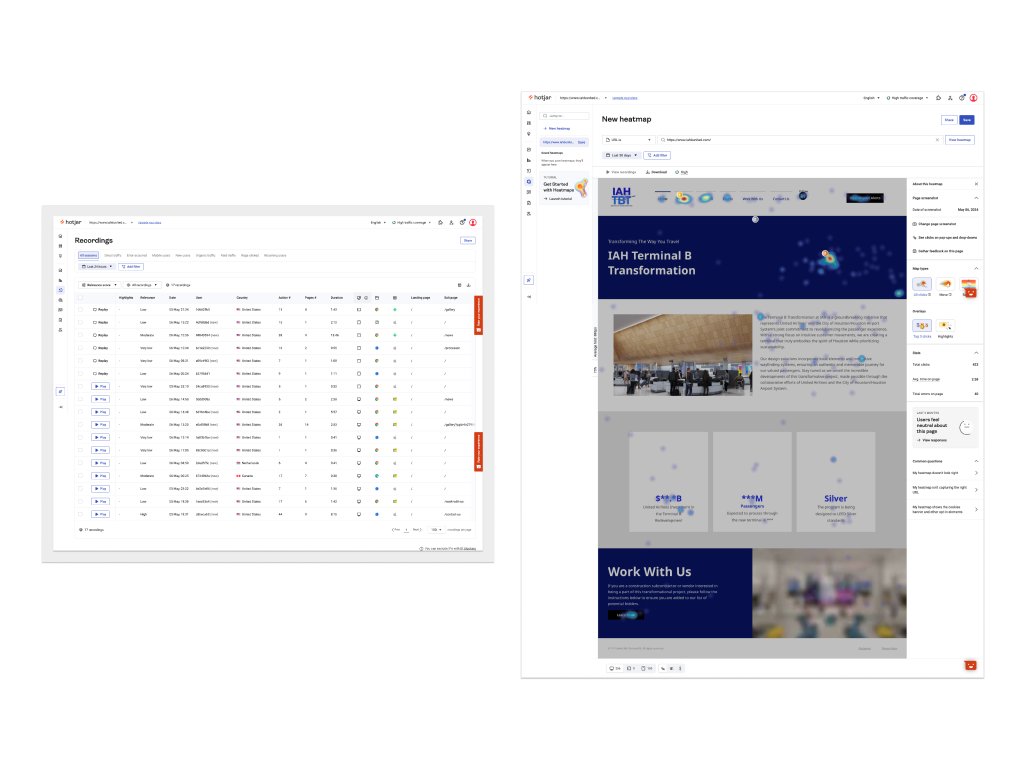Image resolution: width=1024 pixels, height=768 pixels.
Task: Click Hotjar logo in heatmap window
Action: (540, 97)
